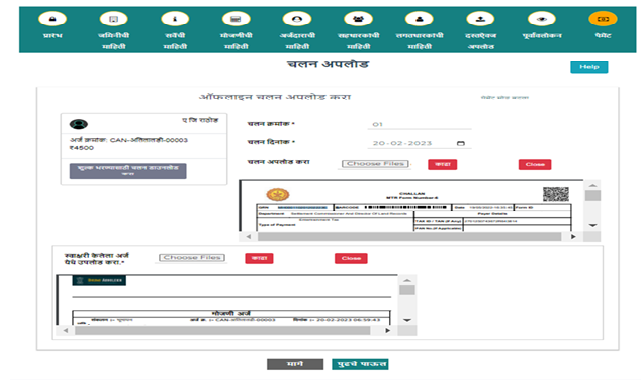The image size is (643, 385).
Task: Open the सहधारकाची माहिती (co-holder info) step icon
Action: pos(358,19)
